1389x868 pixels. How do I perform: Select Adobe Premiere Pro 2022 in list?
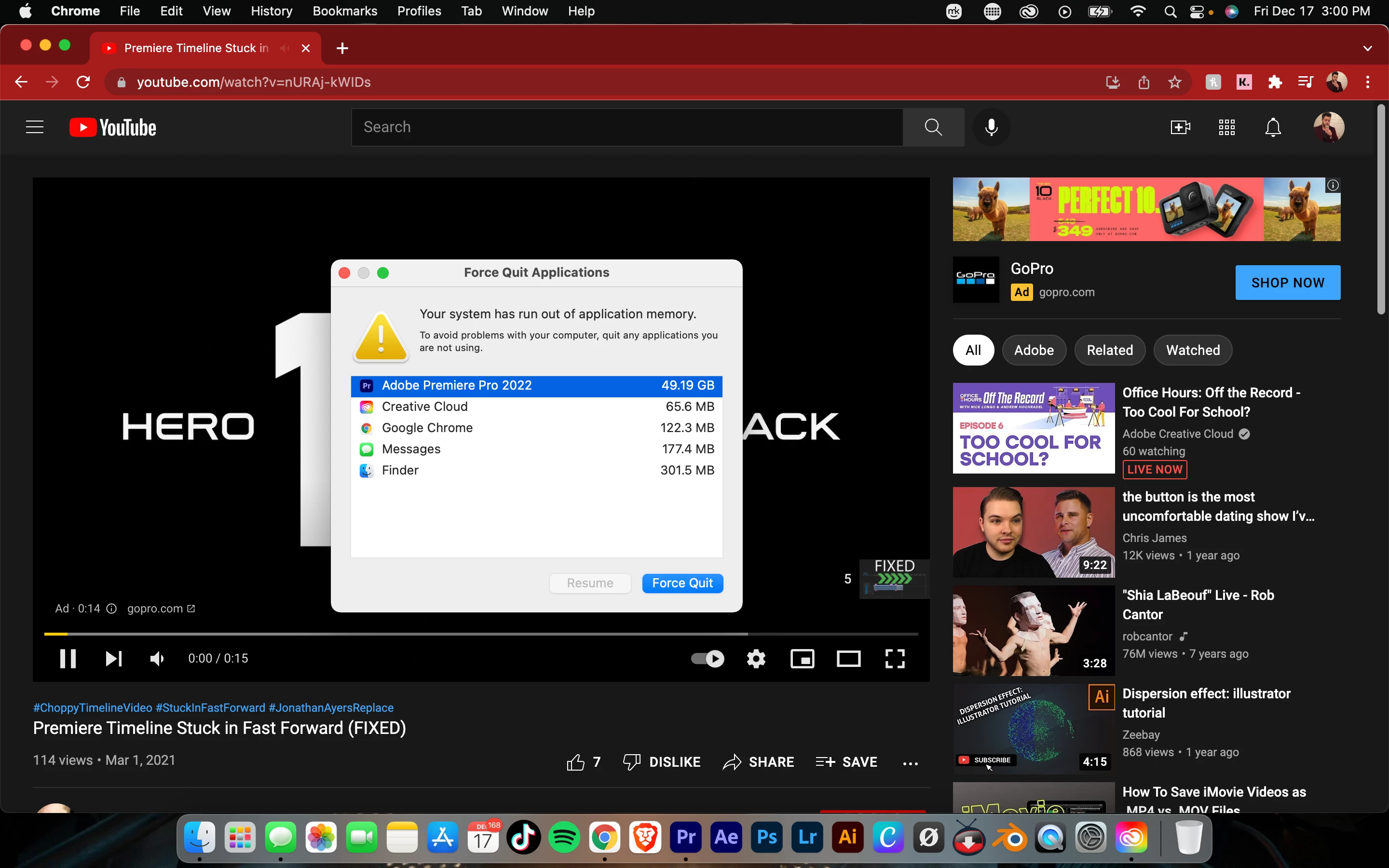tap(537, 386)
